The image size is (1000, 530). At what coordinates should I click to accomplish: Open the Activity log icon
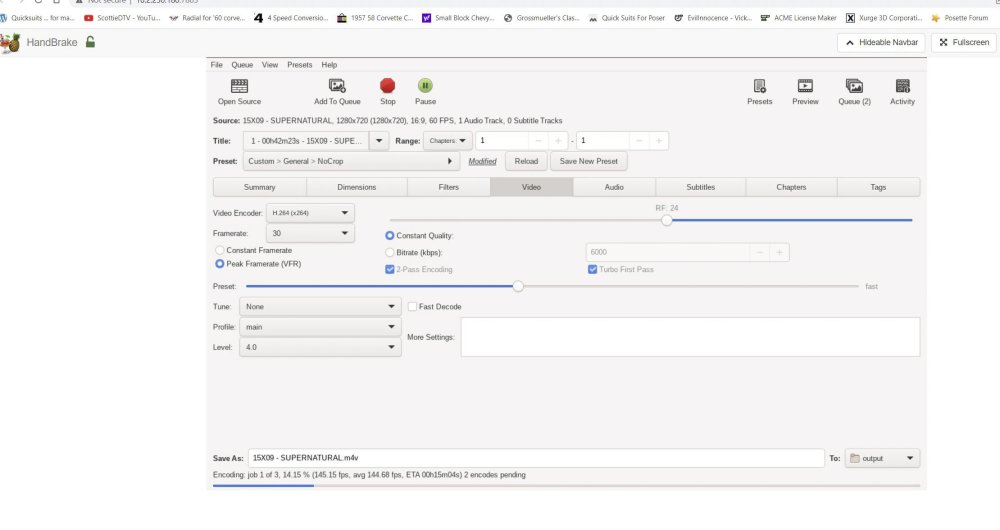pyautogui.click(x=902, y=86)
